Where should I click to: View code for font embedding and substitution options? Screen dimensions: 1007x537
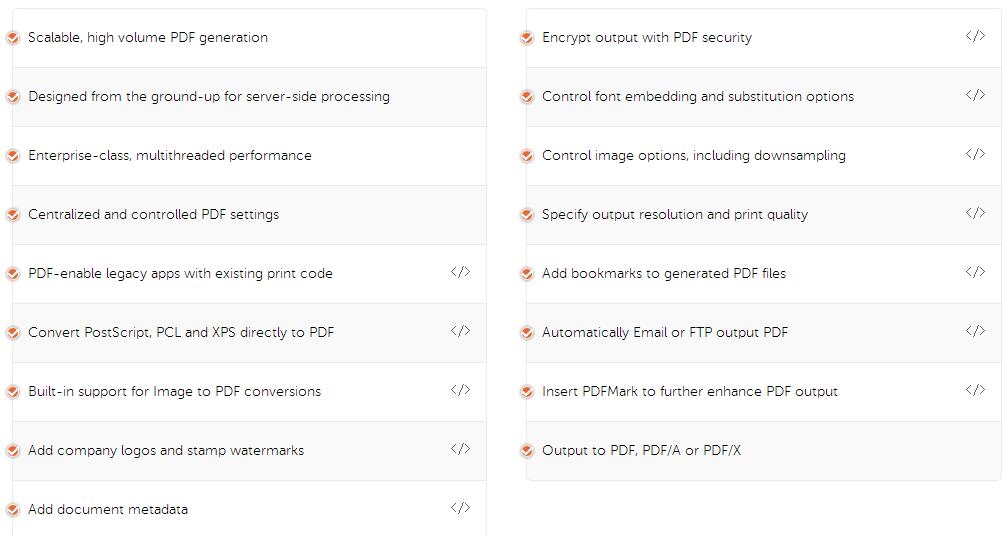[x=976, y=95]
